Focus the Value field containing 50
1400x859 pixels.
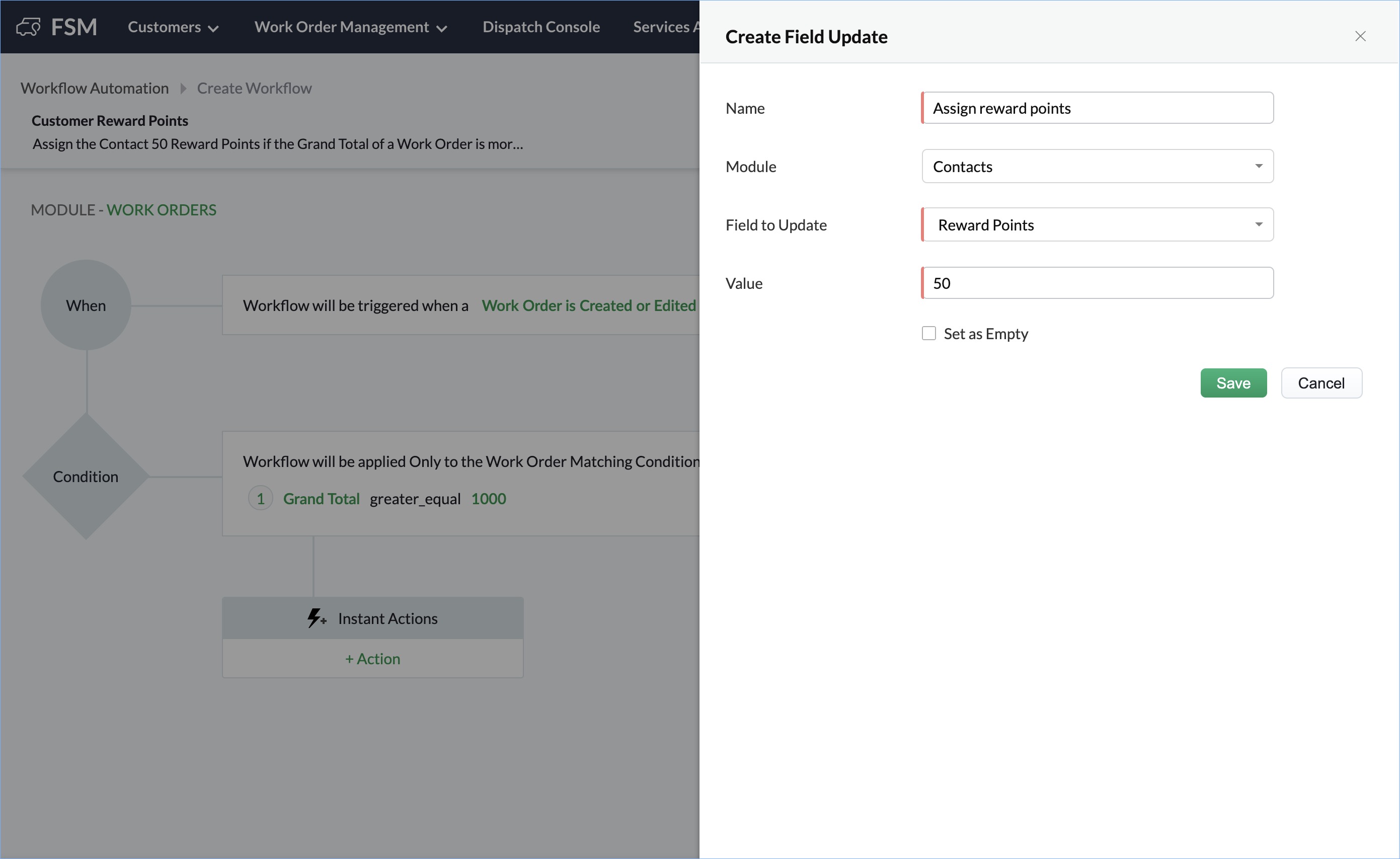tap(1097, 283)
